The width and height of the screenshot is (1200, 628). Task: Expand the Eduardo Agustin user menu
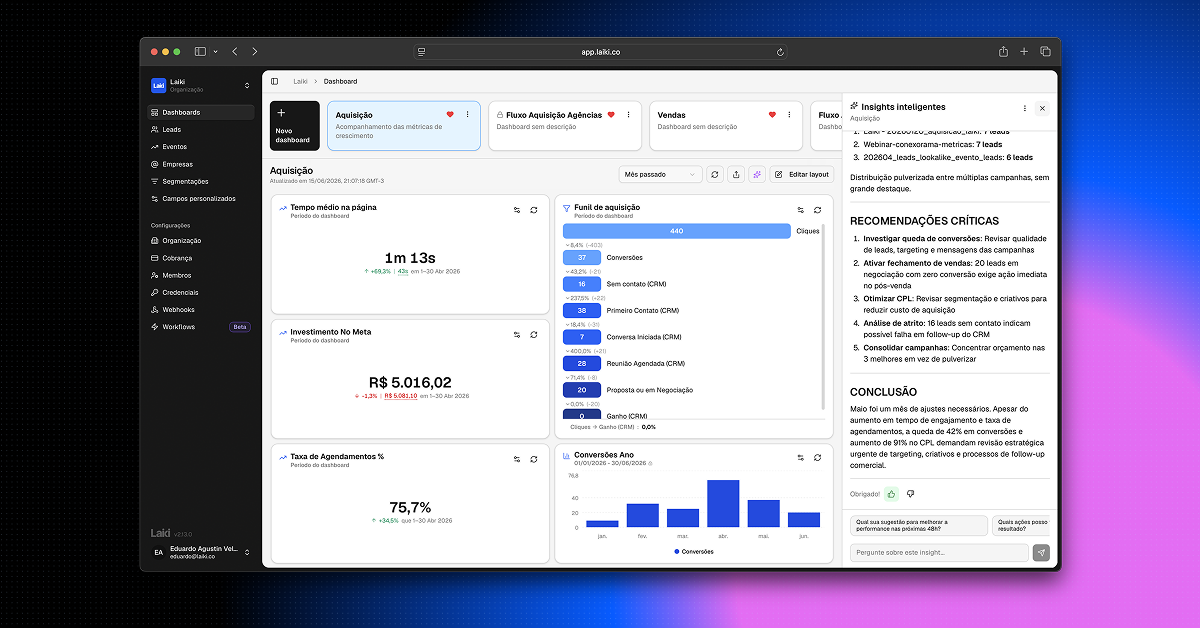tap(200, 552)
